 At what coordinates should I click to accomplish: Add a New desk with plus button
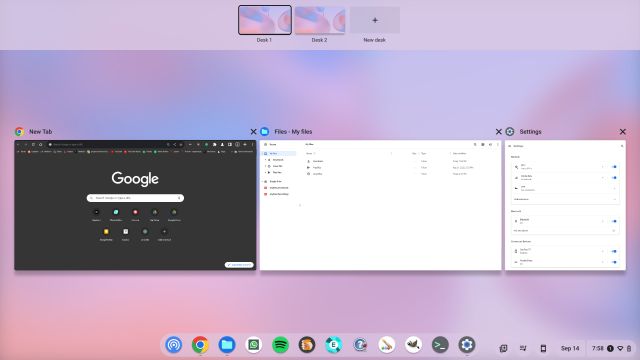point(375,20)
